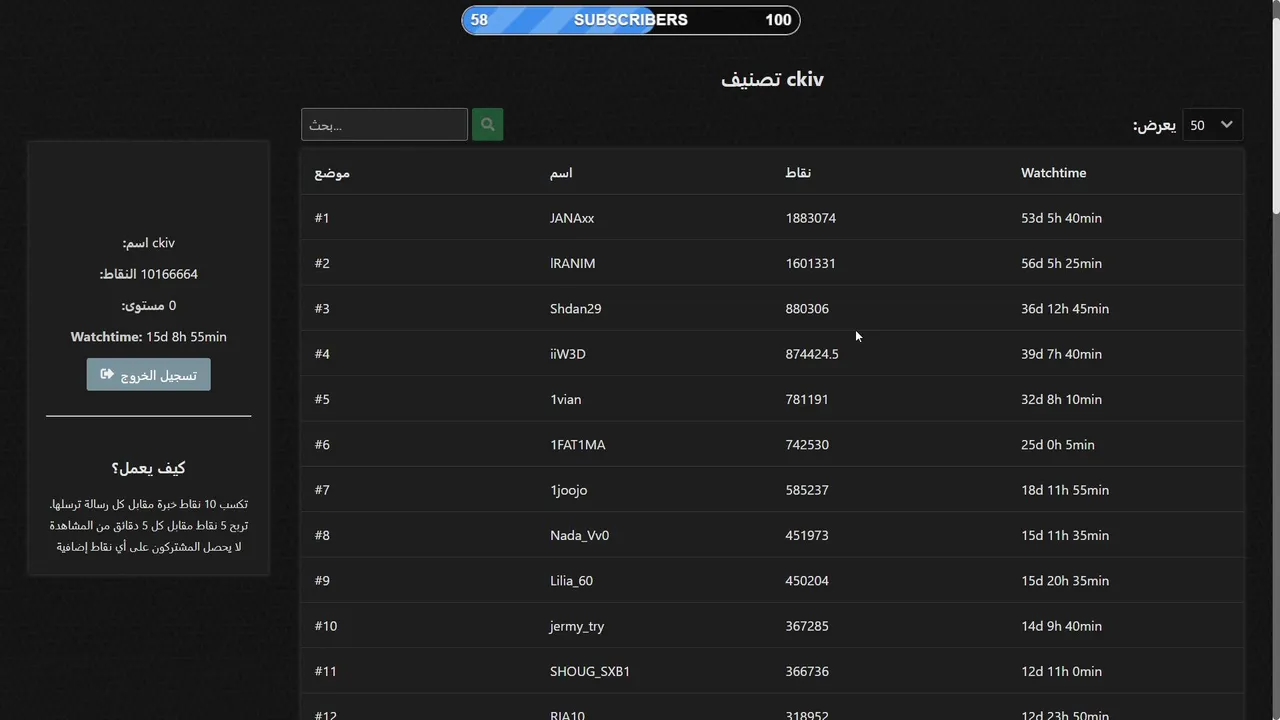
Task: Click points value 585237
Action: tap(807, 490)
